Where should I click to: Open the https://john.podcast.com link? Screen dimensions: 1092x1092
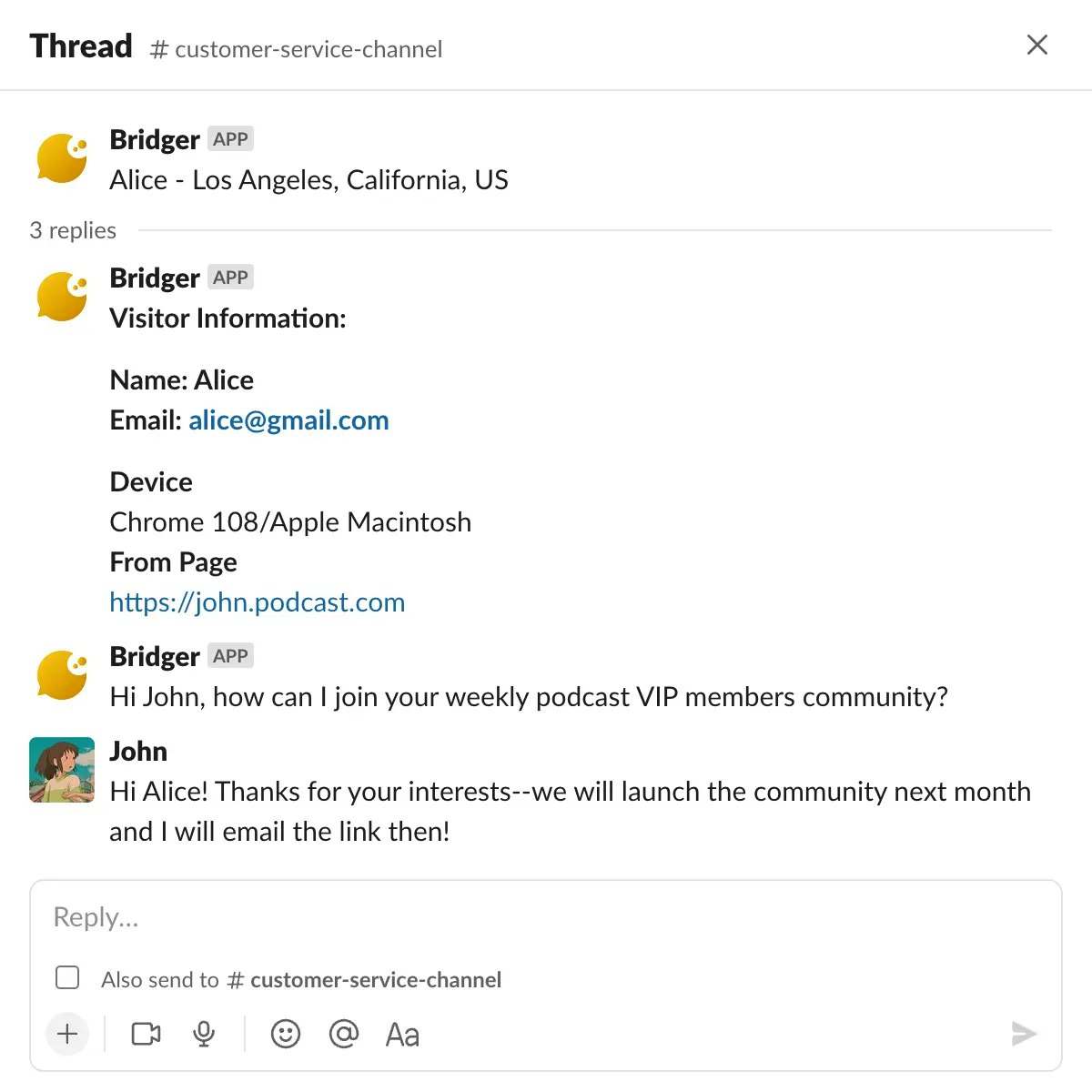(258, 602)
